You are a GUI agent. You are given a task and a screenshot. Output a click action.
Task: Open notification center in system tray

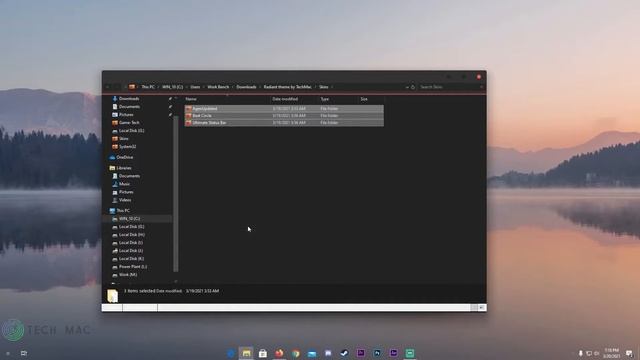point(629,353)
